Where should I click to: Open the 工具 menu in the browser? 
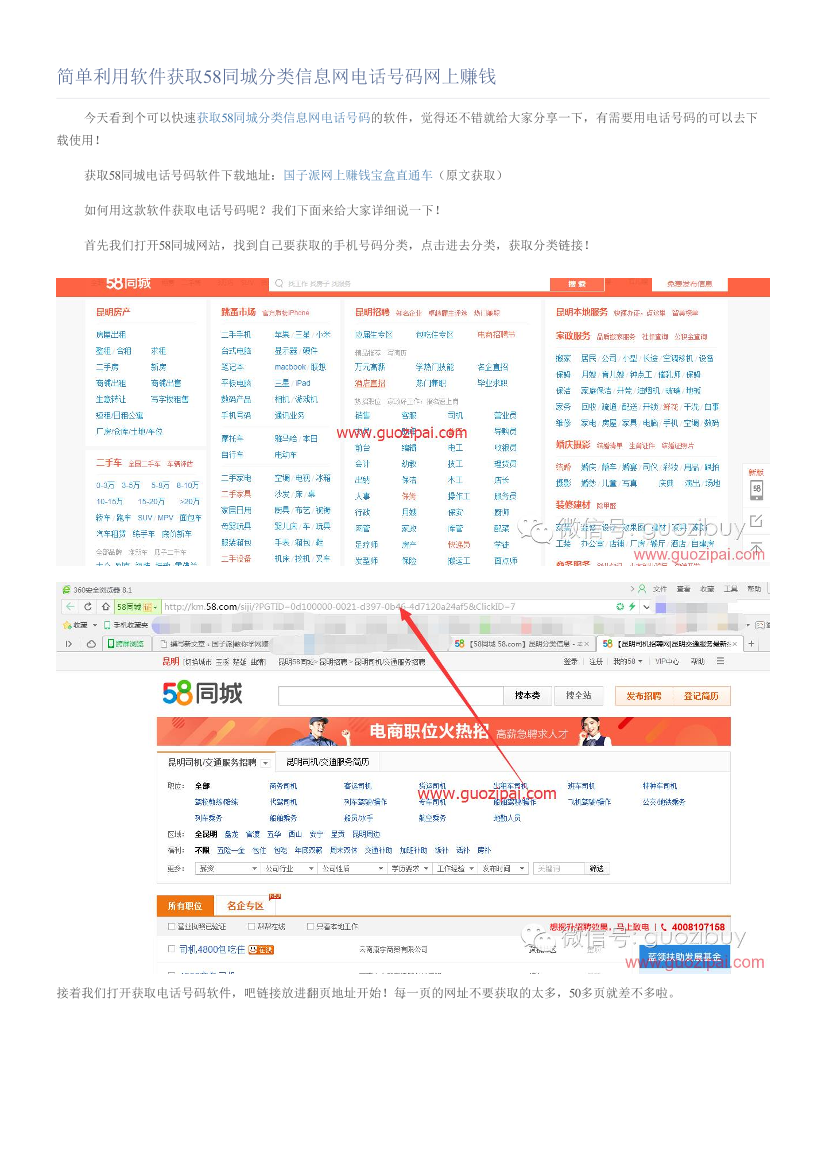[x=731, y=589]
